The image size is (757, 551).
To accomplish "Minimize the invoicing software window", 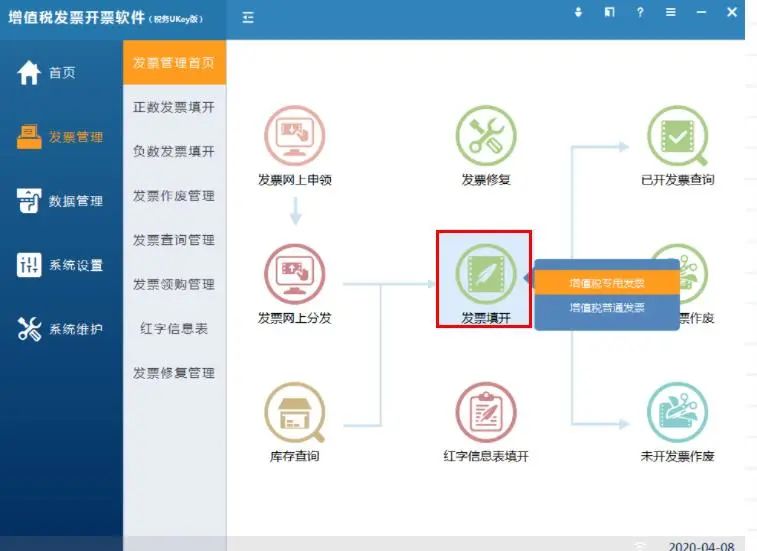I will 701,12.
